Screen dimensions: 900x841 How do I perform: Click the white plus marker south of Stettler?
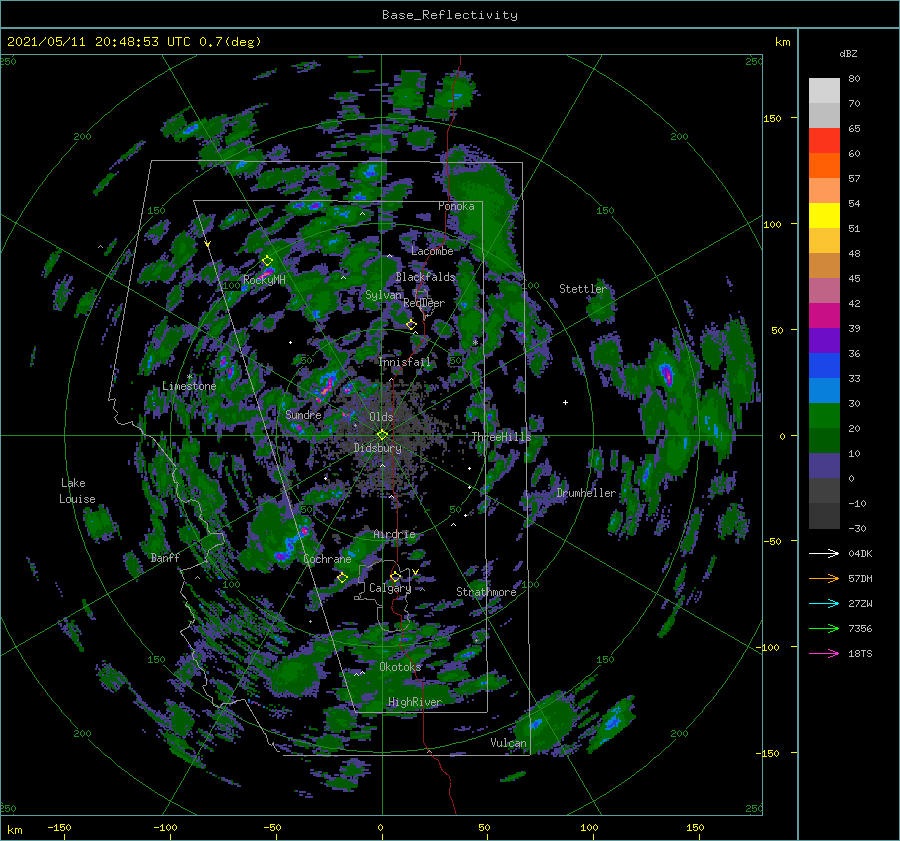[565, 402]
